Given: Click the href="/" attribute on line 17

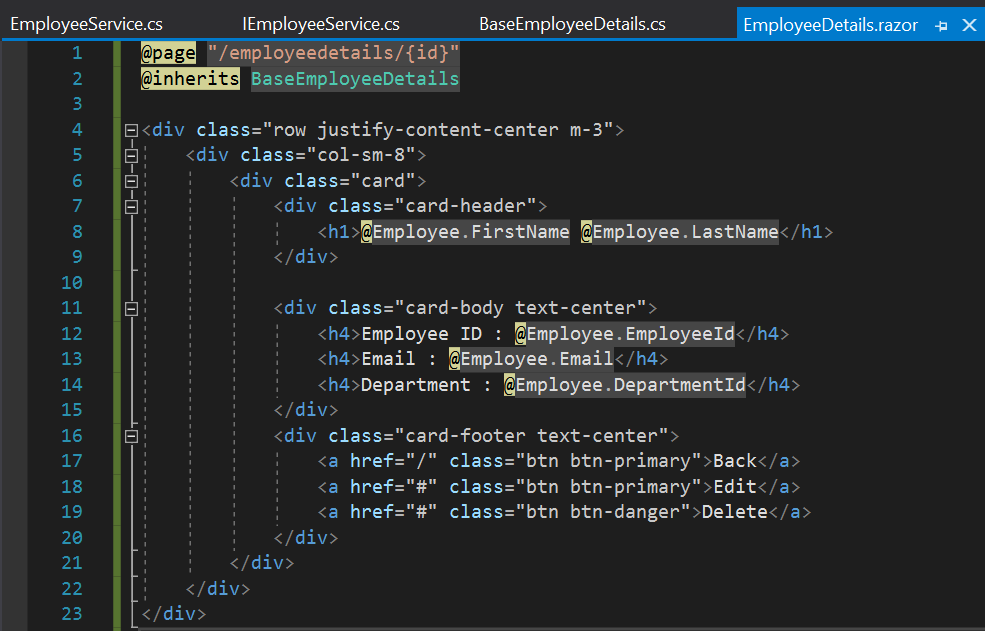Looking at the screenshot, I should point(393,461).
